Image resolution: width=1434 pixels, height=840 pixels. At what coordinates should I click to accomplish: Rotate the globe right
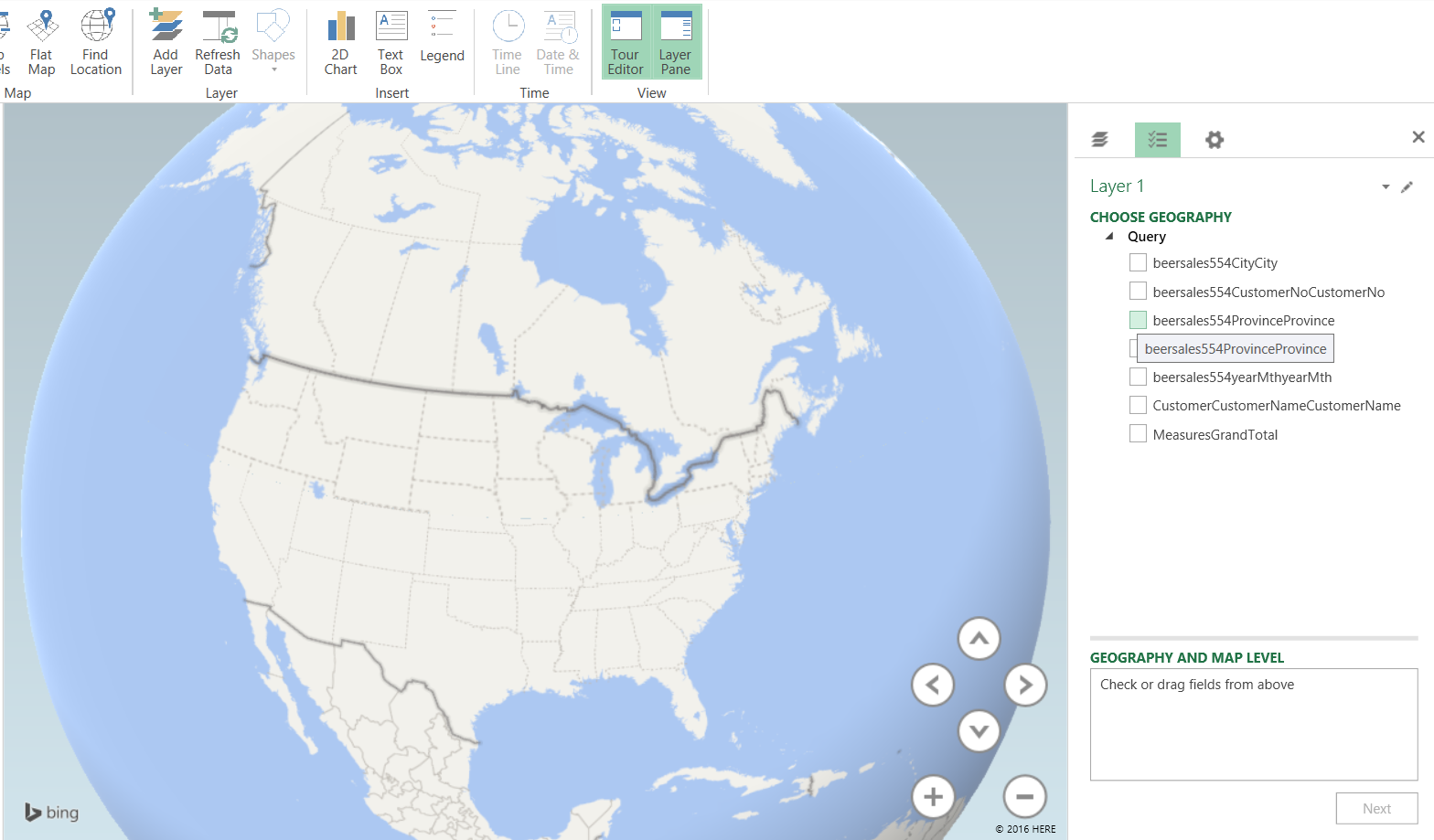coord(1025,685)
